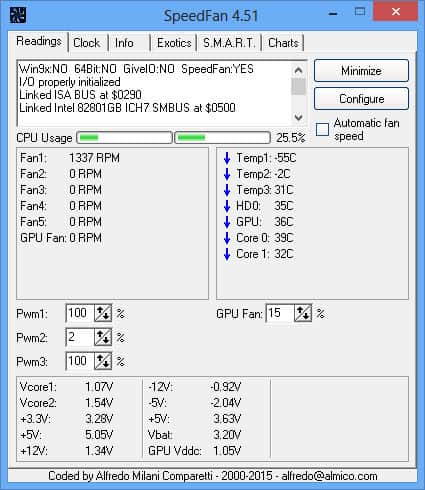Click inside the Pwm2 value field
Image resolution: width=425 pixels, height=490 pixels.
[80, 337]
